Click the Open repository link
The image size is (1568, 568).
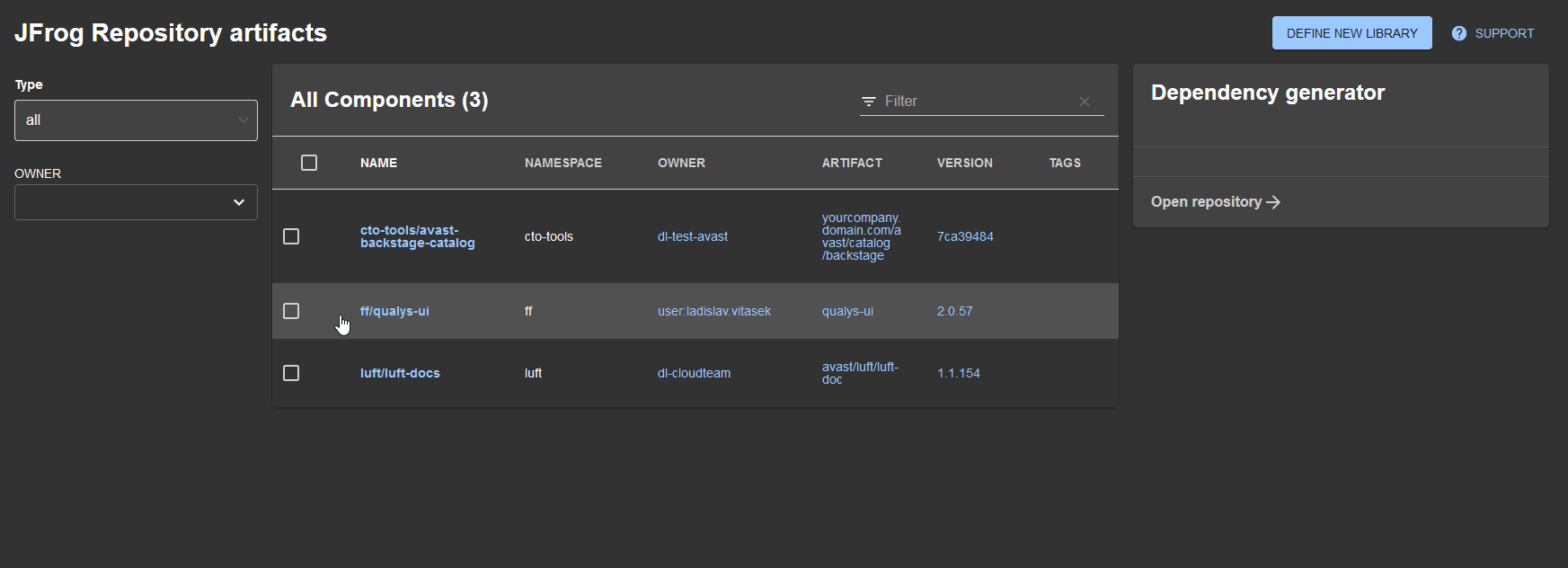pyautogui.click(x=1215, y=202)
